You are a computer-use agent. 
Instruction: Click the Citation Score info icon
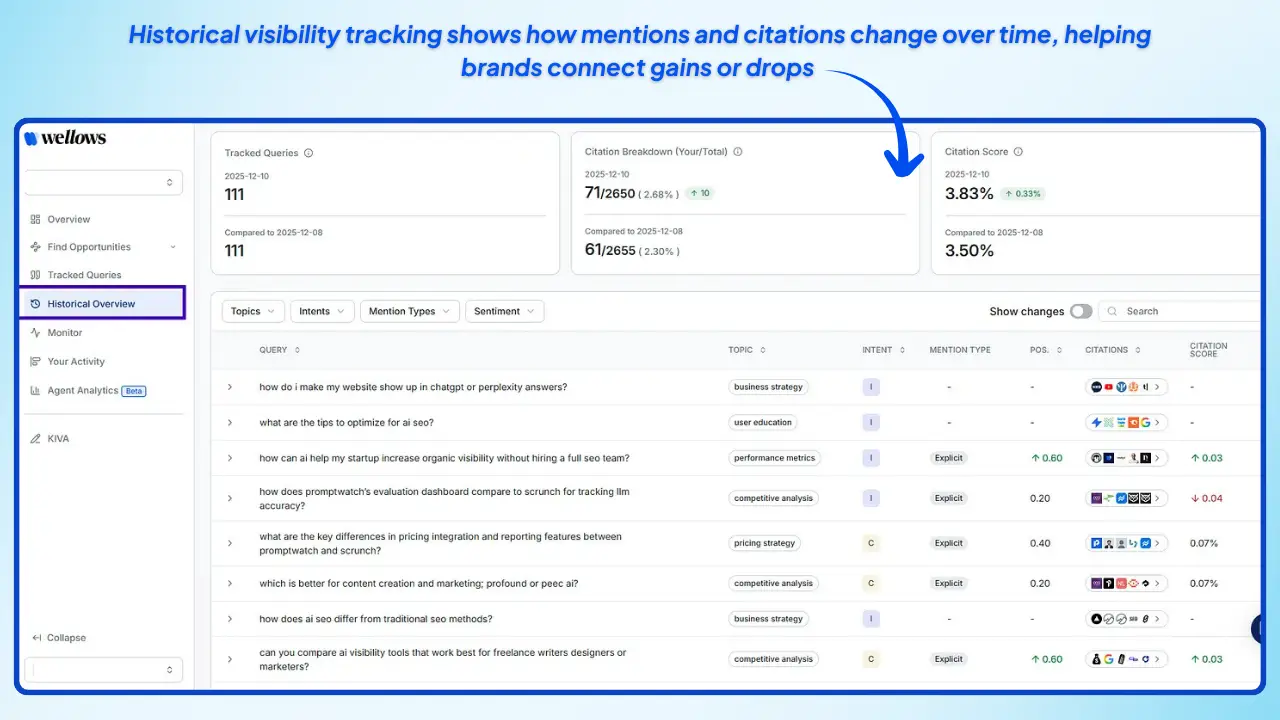1018,152
